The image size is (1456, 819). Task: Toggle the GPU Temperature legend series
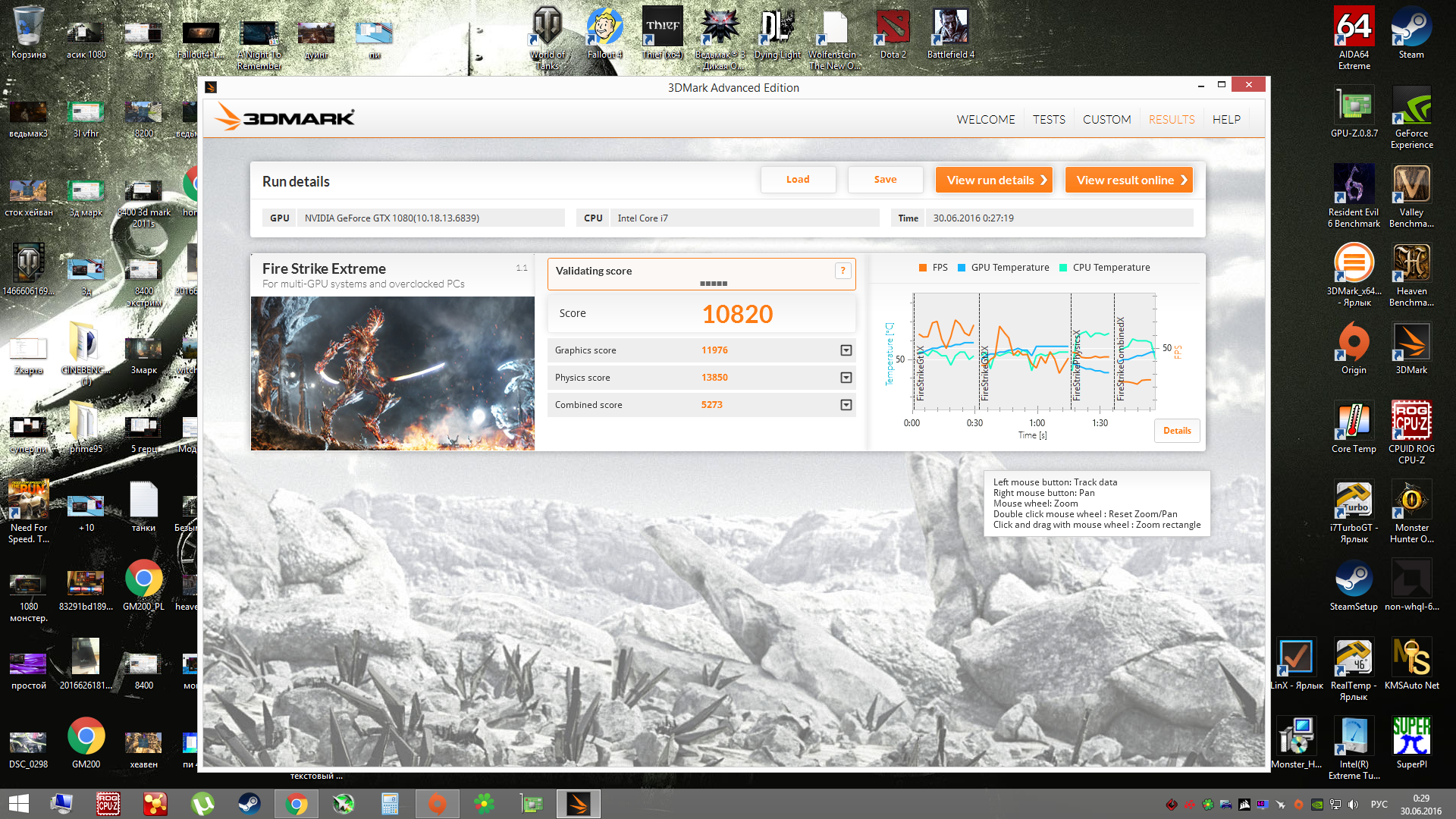1003,268
